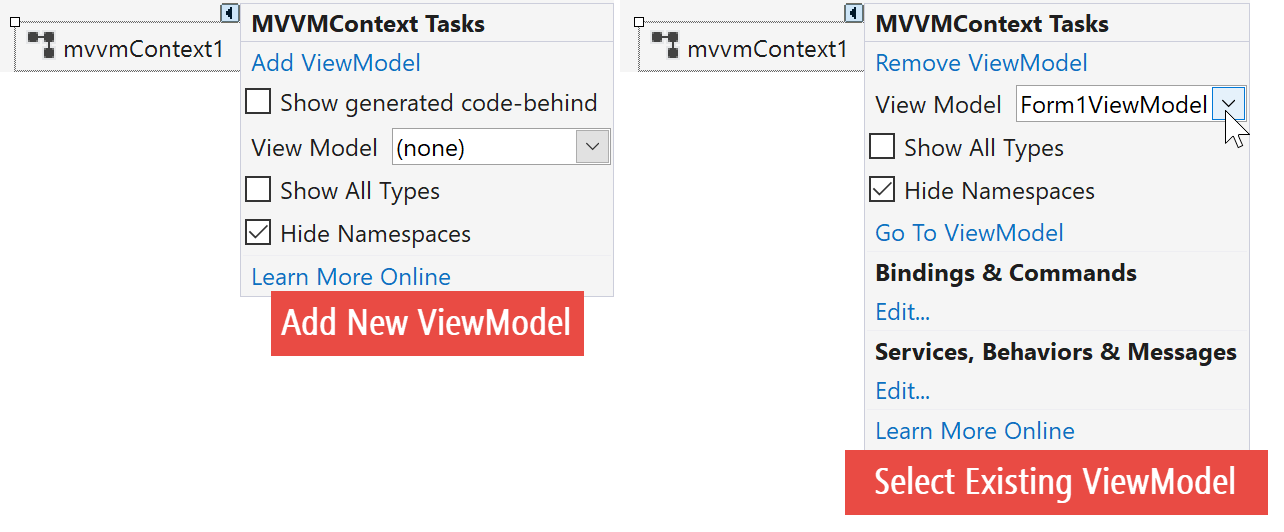Click the right mvvmContext1 component icon
1284x532 pixels.
pos(665,46)
